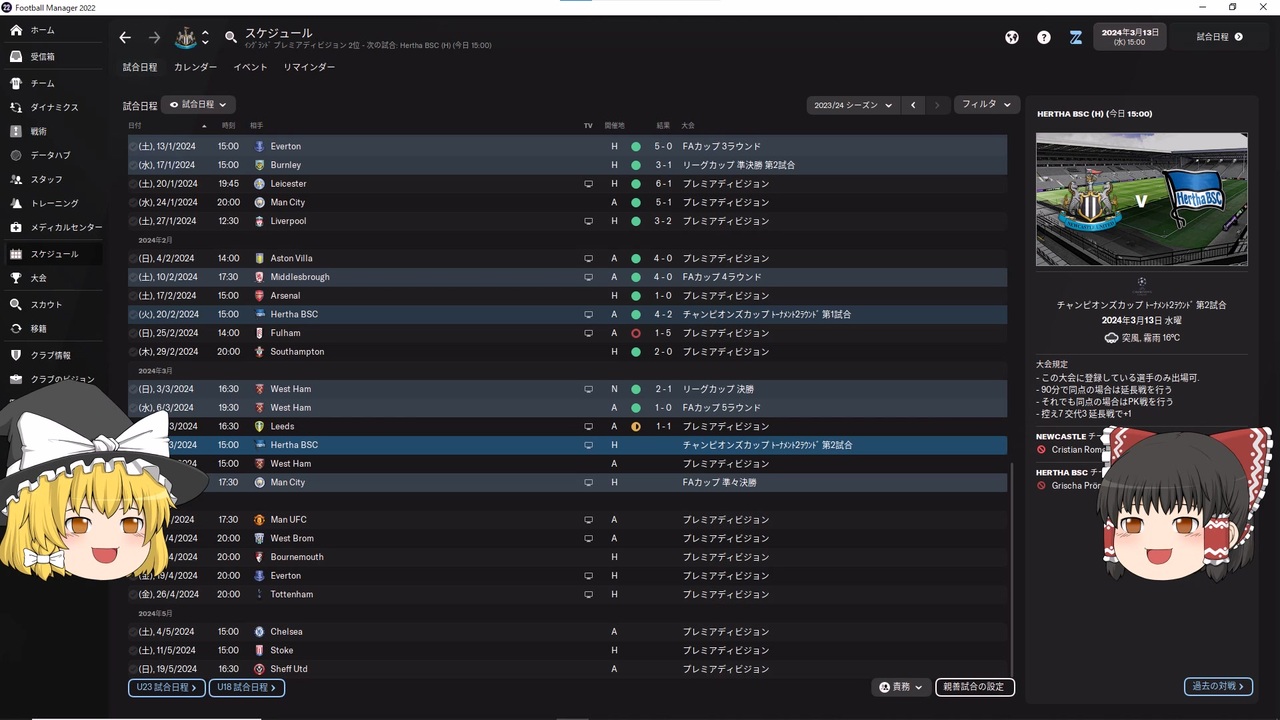The height and width of the screenshot is (720, 1280).
Task: Toggle the circle on the Sheff Utd 19/5/2024 row
Action: tap(134, 669)
